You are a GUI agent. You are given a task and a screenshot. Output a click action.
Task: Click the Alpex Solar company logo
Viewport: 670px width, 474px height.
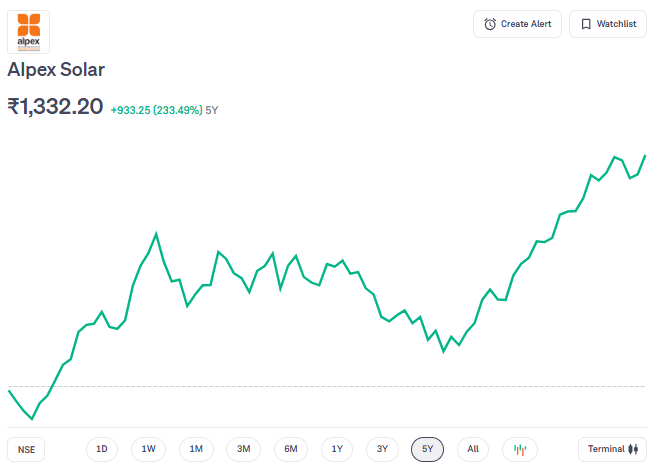29,32
